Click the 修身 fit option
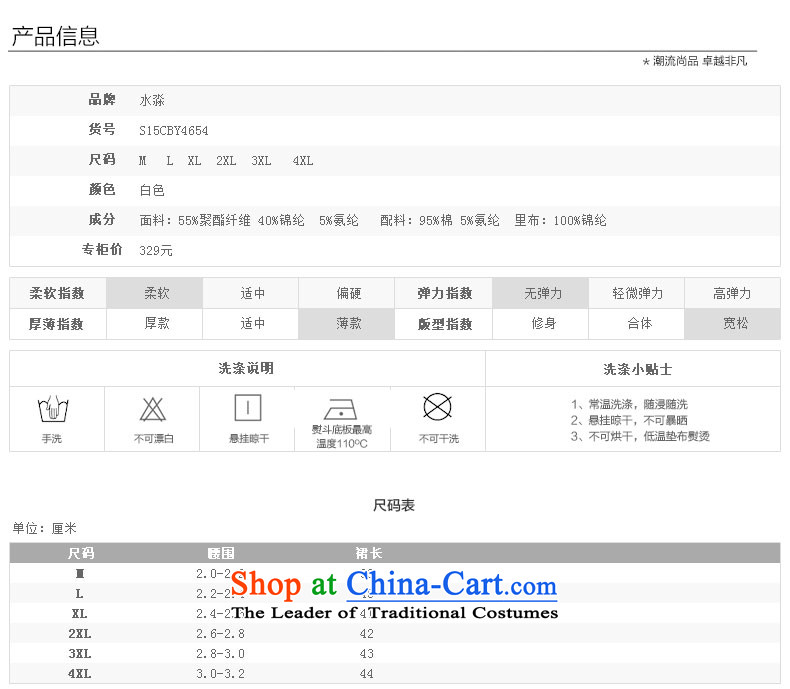Viewport: 790px width, 689px height. tap(543, 324)
